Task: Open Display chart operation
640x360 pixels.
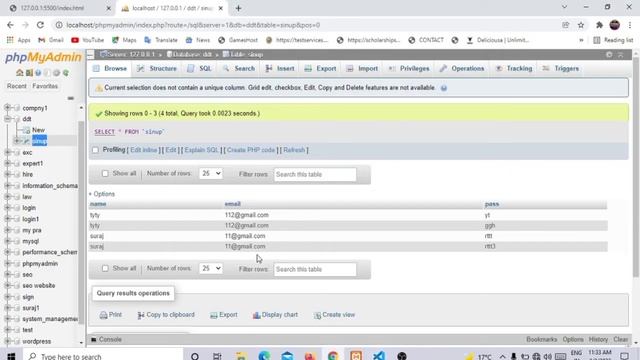Action: 275,315
